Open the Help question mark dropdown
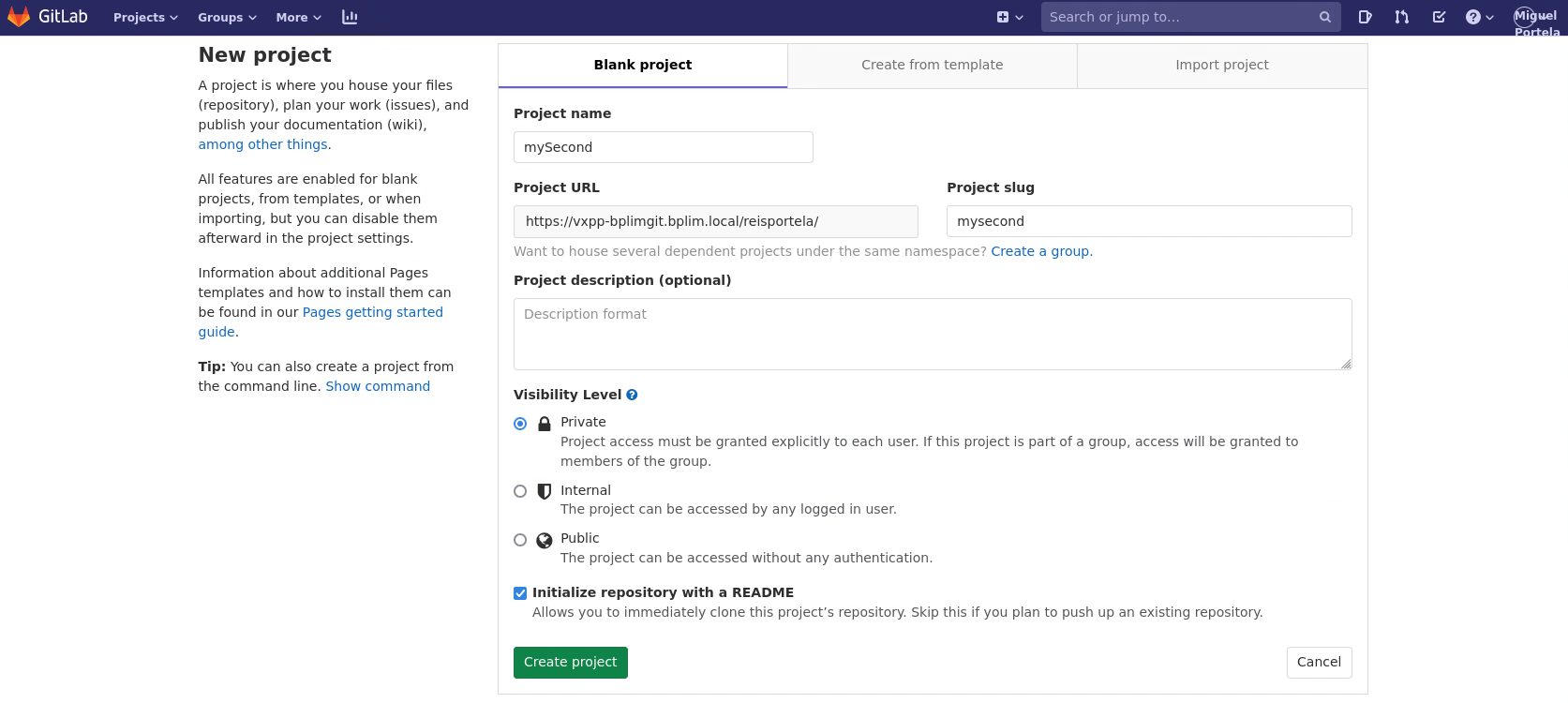Image resolution: width=1568 pixels, height=703 pixels. [x=1479, y=17]
